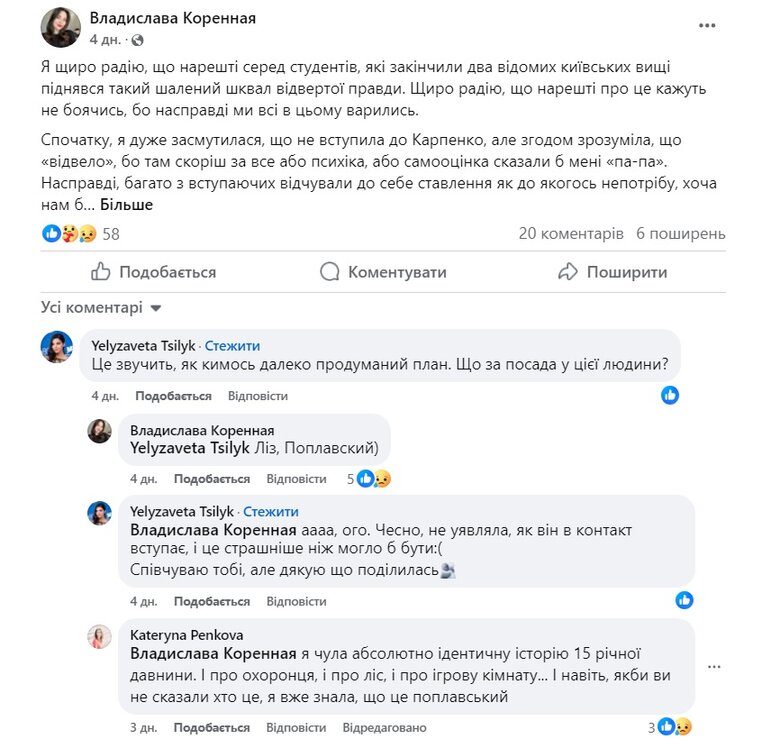This screenshot has height=739, width=780.
Task: Expand post text with Більше
Action: point(125,204)
